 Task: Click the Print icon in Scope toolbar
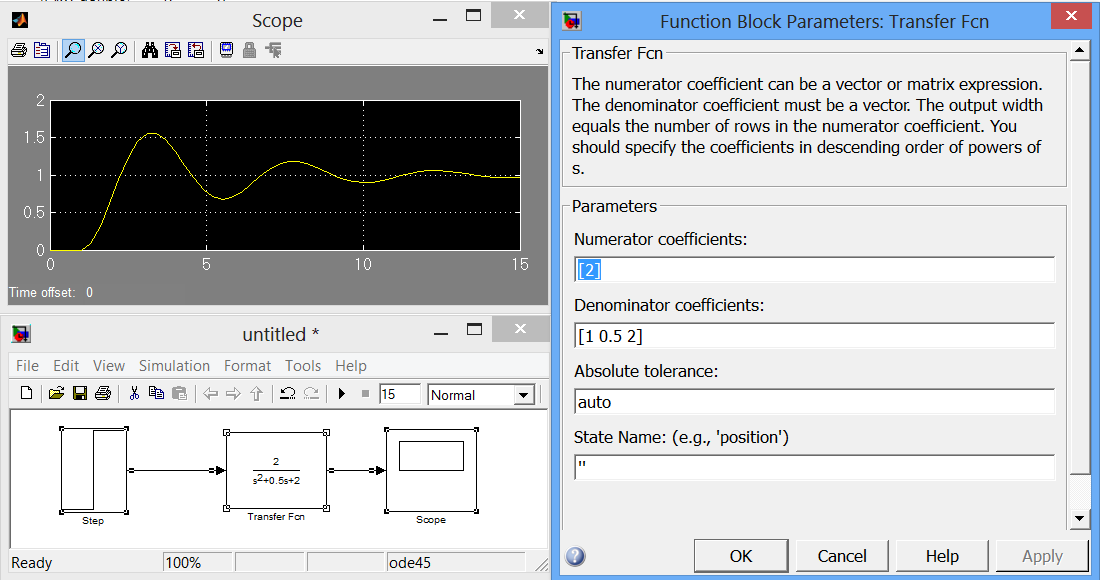19,50
